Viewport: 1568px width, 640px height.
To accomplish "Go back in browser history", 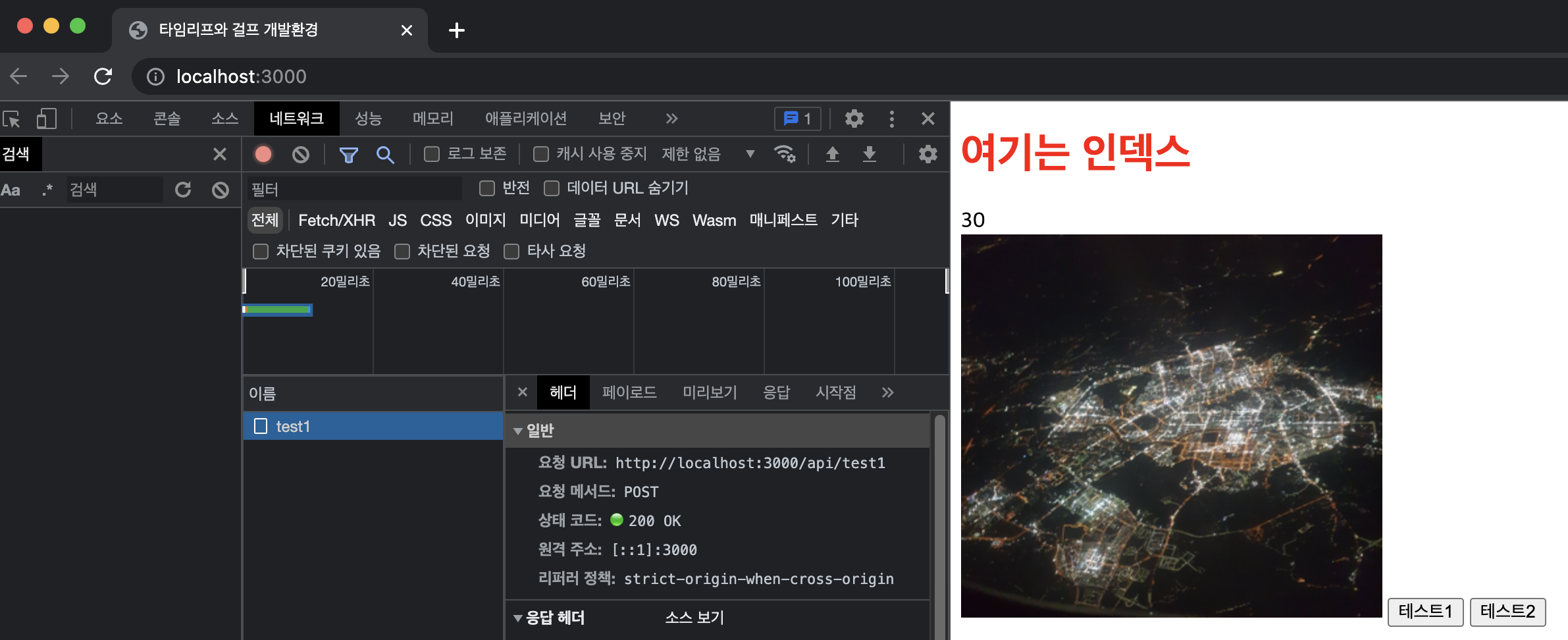I will pos(19,76).
